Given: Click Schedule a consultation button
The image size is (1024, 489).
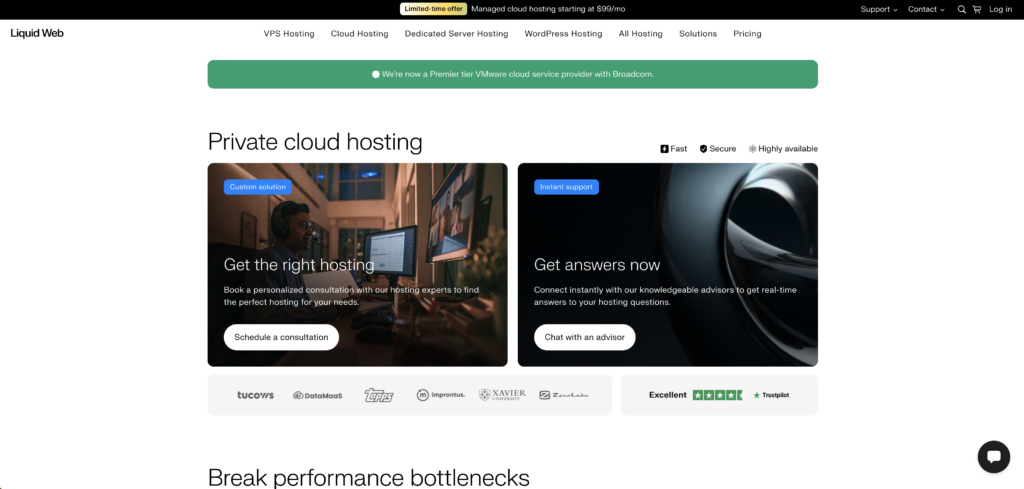Looking at the screenshot, I should tap(281, 337).
